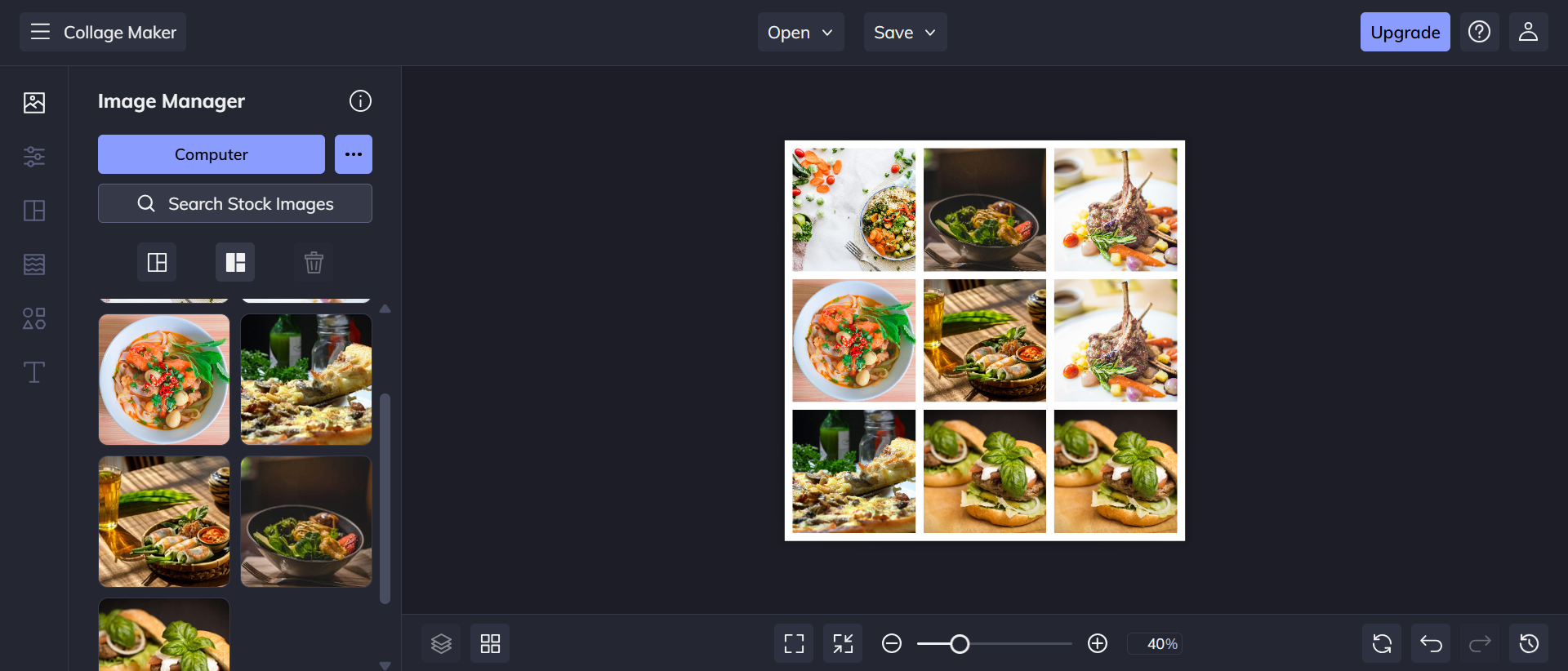This screenshot has height=671, width=1568.
Task: Click the search magnifier icon
Action: pyautogui.click(x=146, y=203)
